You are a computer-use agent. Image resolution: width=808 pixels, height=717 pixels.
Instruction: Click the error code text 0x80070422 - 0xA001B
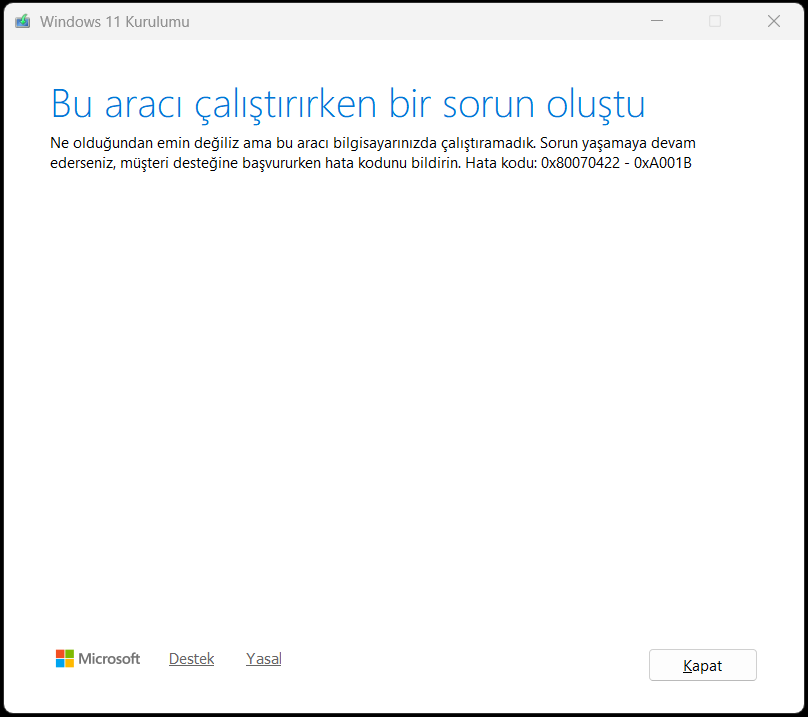coord(616,163)
